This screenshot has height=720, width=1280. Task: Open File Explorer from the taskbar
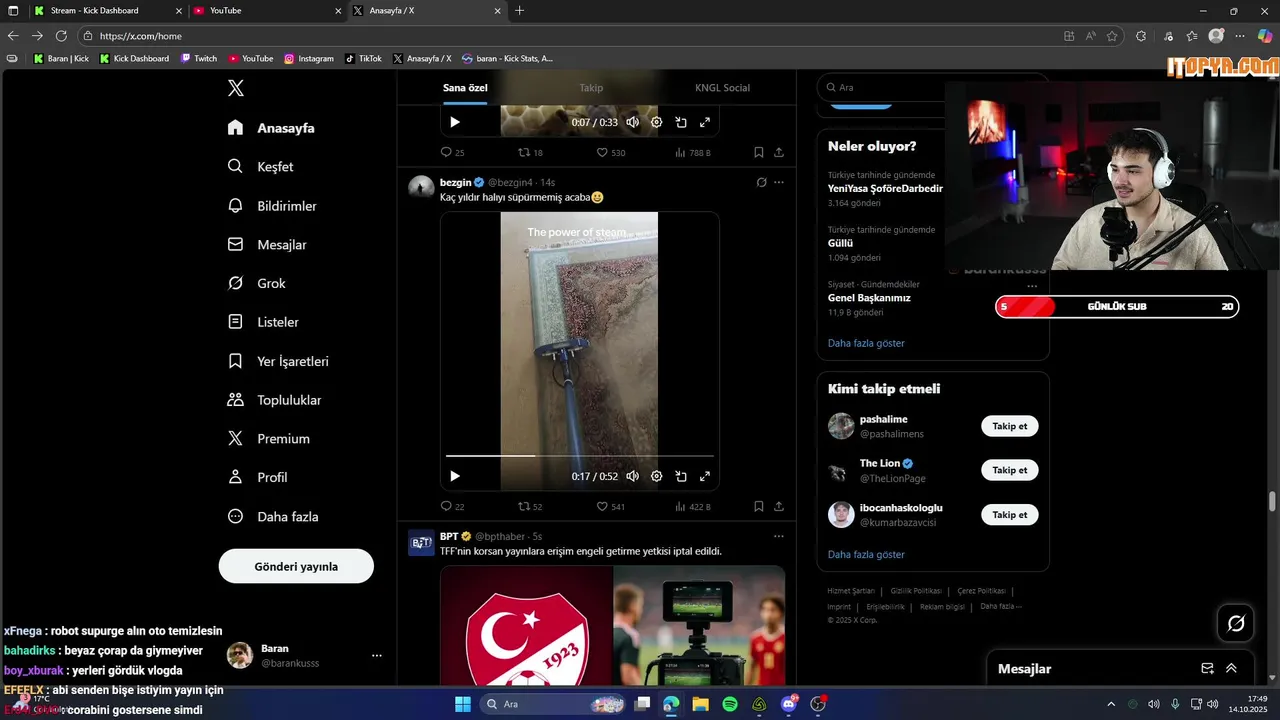(701, 704)
